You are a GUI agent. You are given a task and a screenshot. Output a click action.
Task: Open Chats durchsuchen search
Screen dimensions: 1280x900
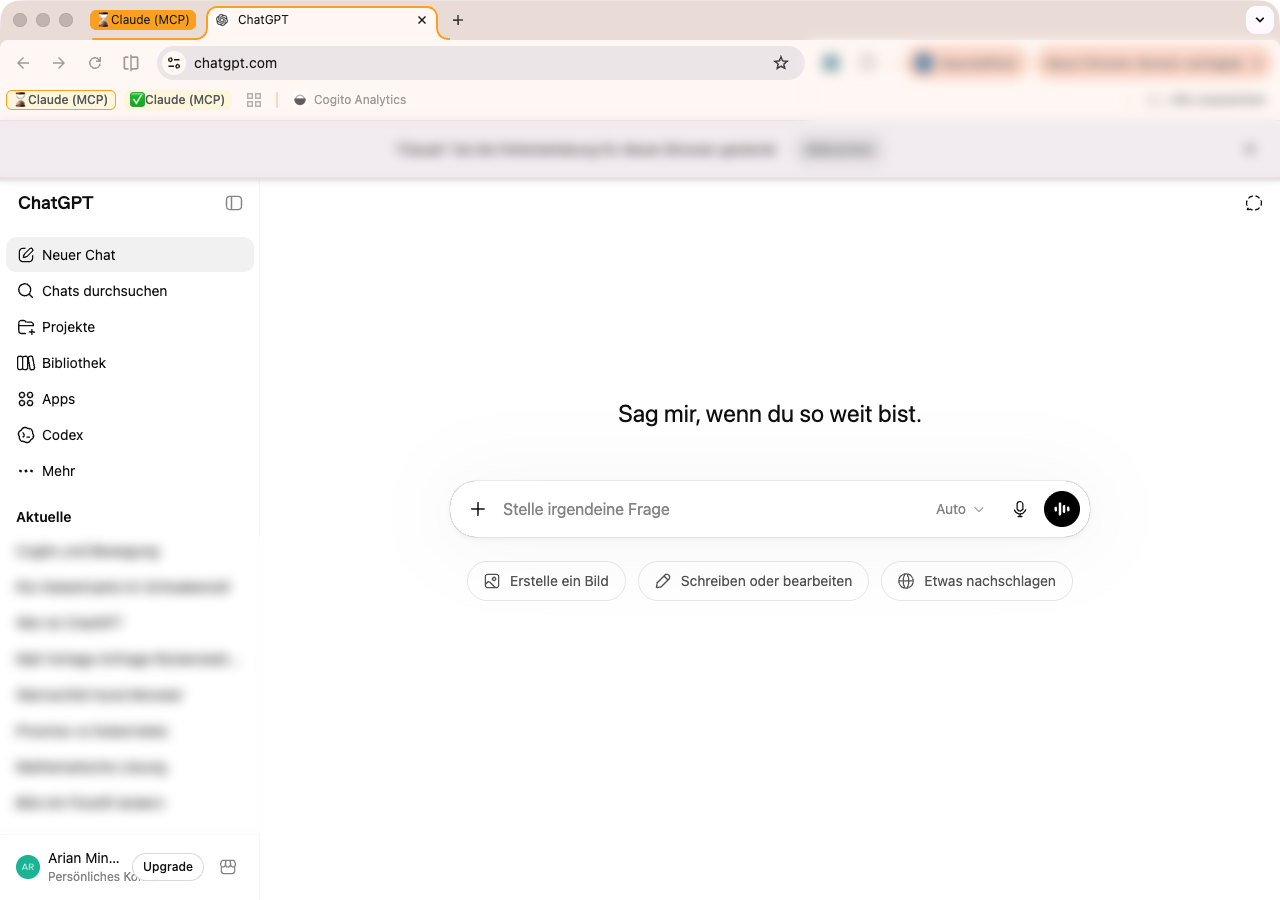tap(130, 291)
